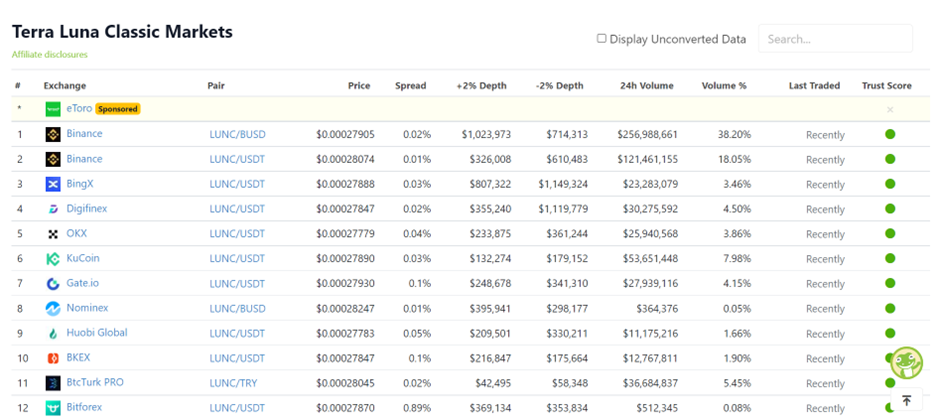Open the BingX exchange link
The image size is (940, 417).
tap(80, 183)
